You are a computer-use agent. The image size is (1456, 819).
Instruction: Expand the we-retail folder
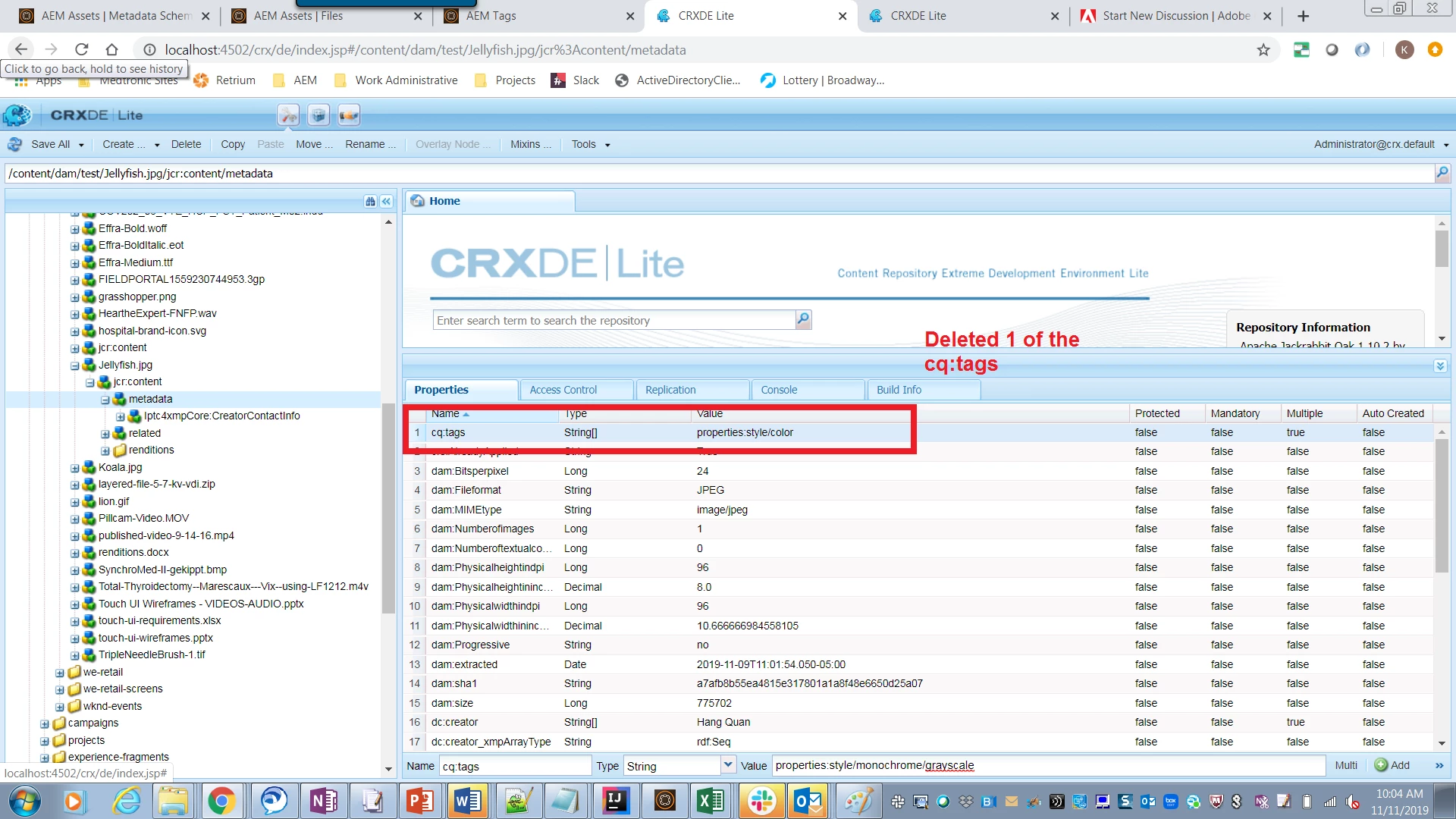[60, 673]
